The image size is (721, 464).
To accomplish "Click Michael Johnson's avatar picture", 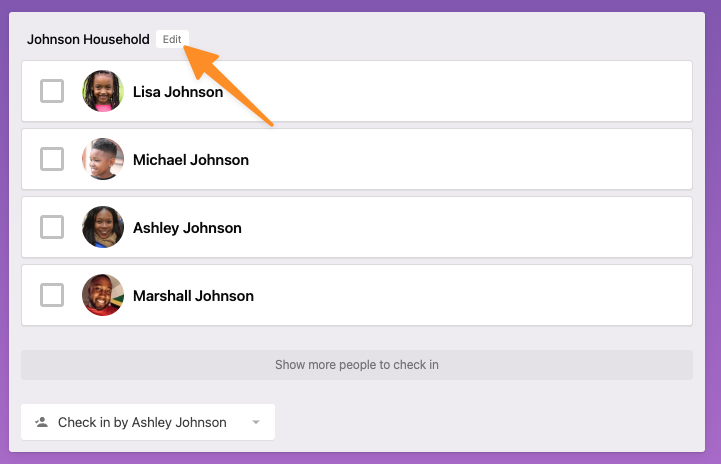I will coord(103,159).
